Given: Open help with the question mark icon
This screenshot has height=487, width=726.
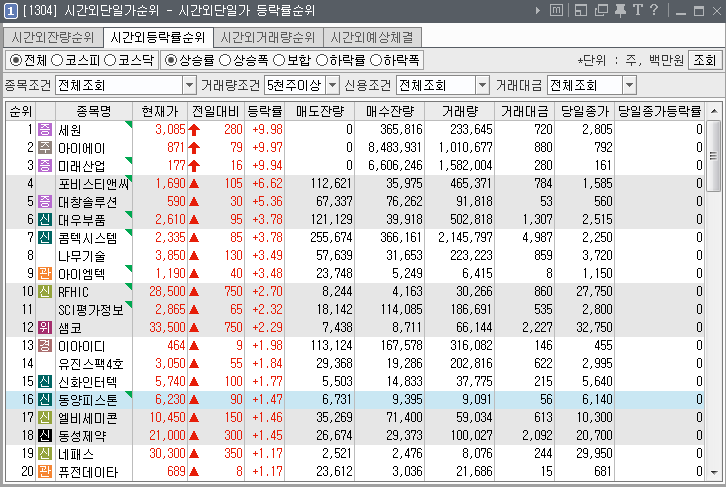Looking at the screenshot, I should tap(654, 10).
